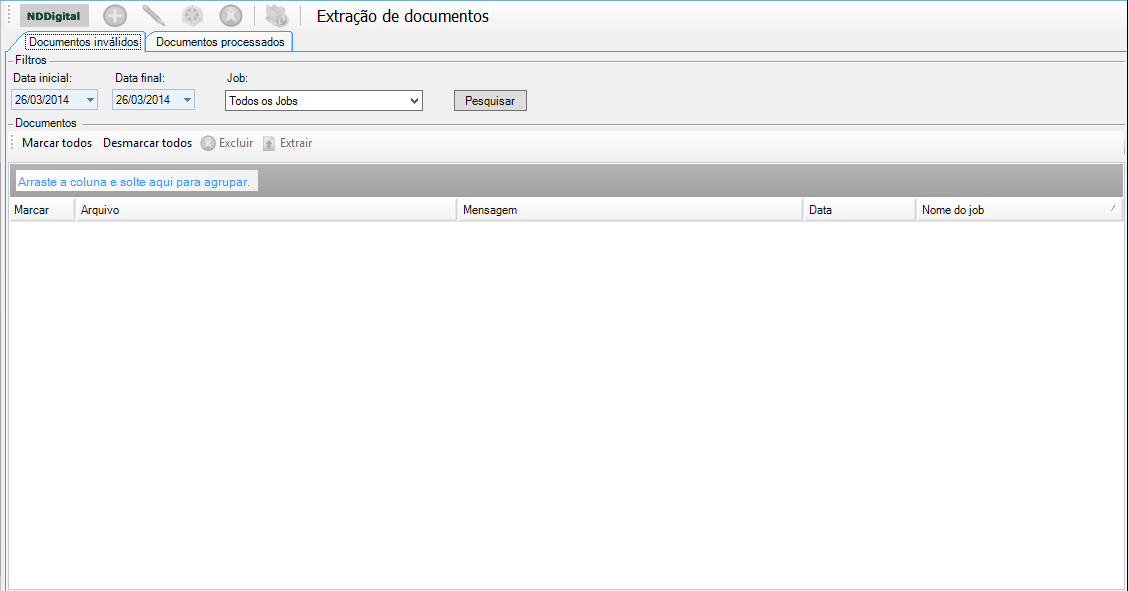Click the add (plus) toolbar icon

coord(114,16)
